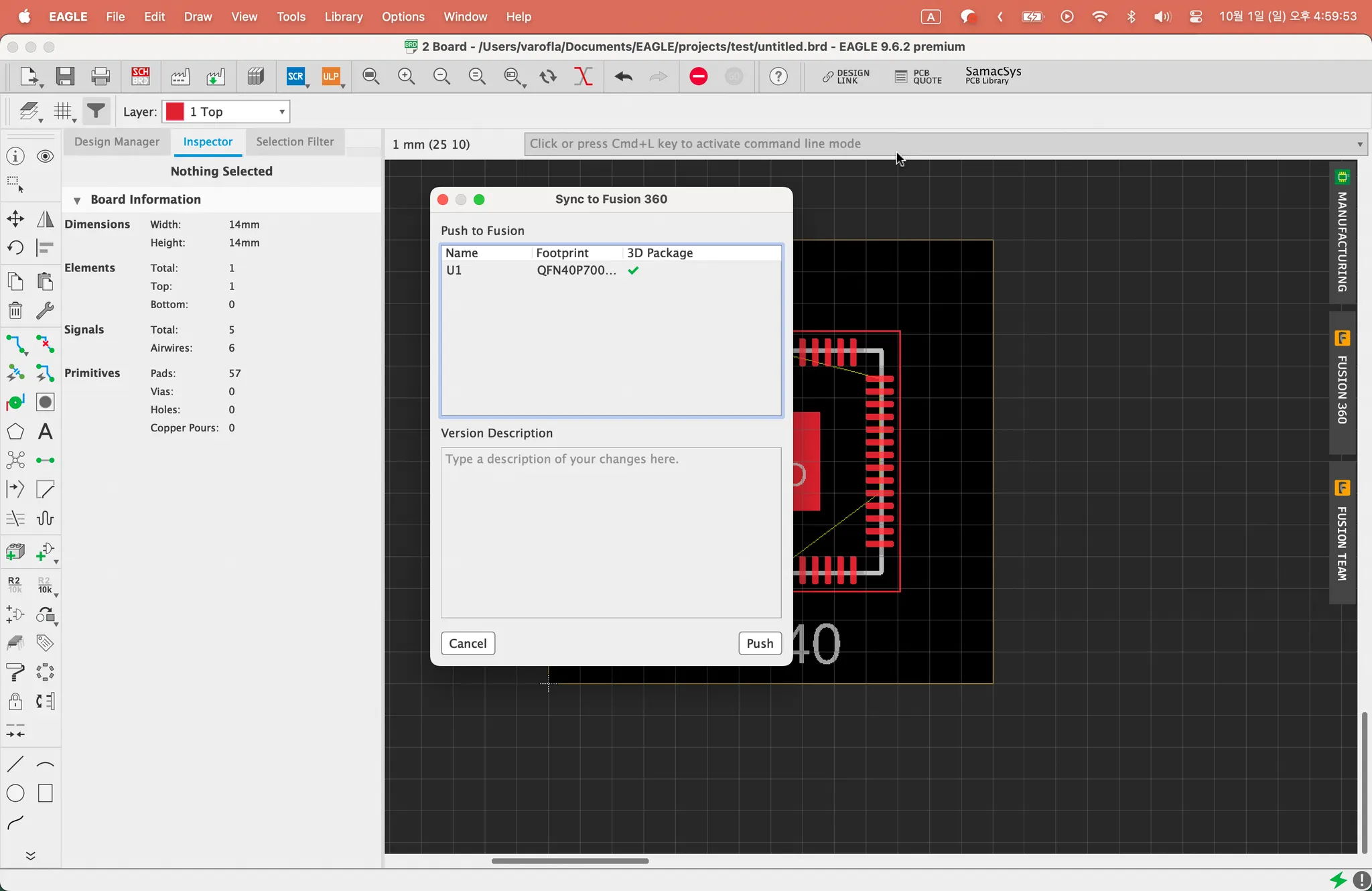The height and width of the screenshot is (891, 1372).
Task: Click the red Layer color swatch
Action: click(175, 112)
